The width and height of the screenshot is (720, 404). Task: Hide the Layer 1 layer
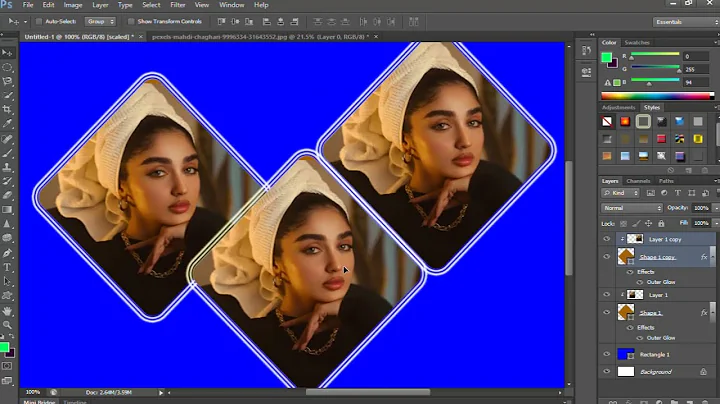[x=607, y=295]
